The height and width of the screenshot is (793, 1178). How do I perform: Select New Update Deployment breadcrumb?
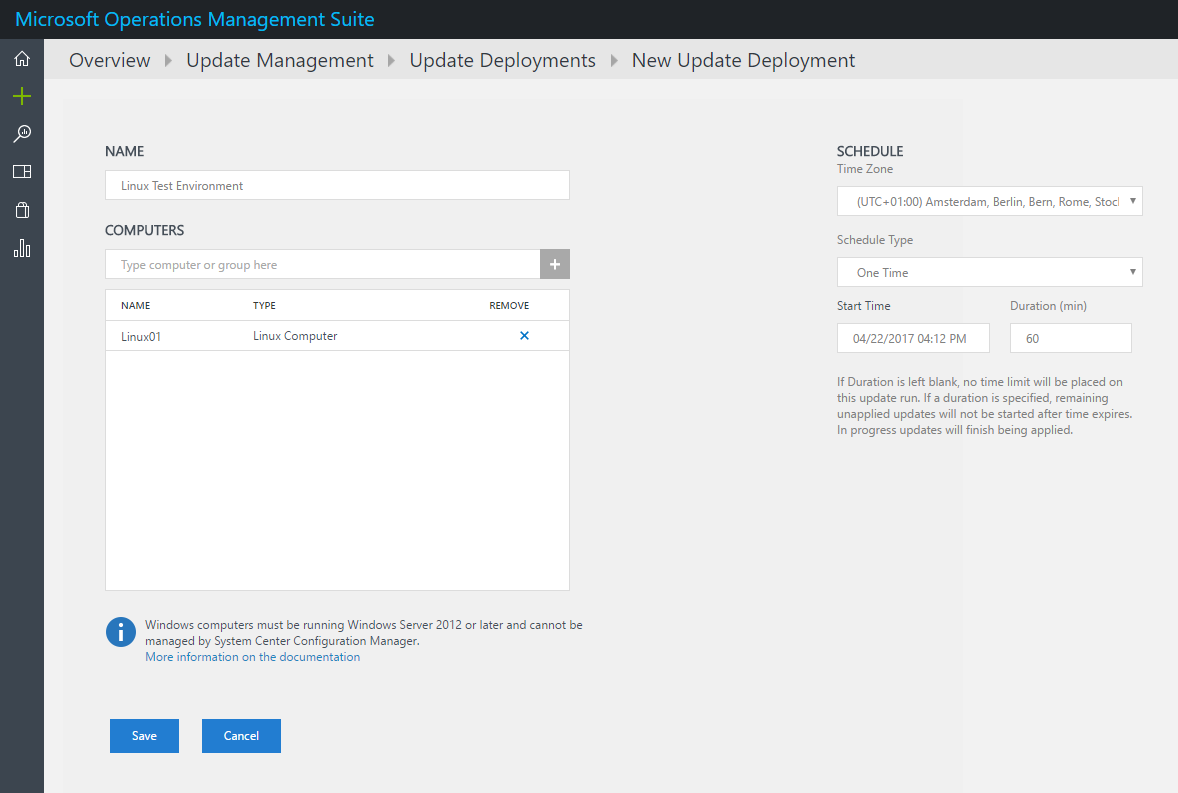click(x=743, y=60)
